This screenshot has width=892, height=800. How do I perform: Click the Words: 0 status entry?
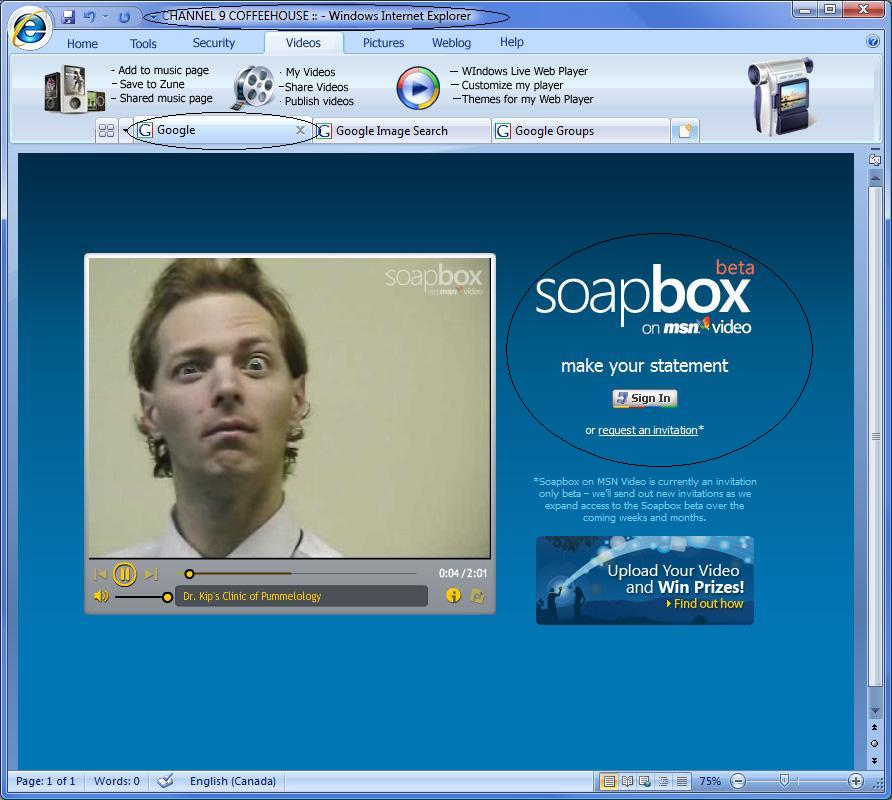coord(117,781)
